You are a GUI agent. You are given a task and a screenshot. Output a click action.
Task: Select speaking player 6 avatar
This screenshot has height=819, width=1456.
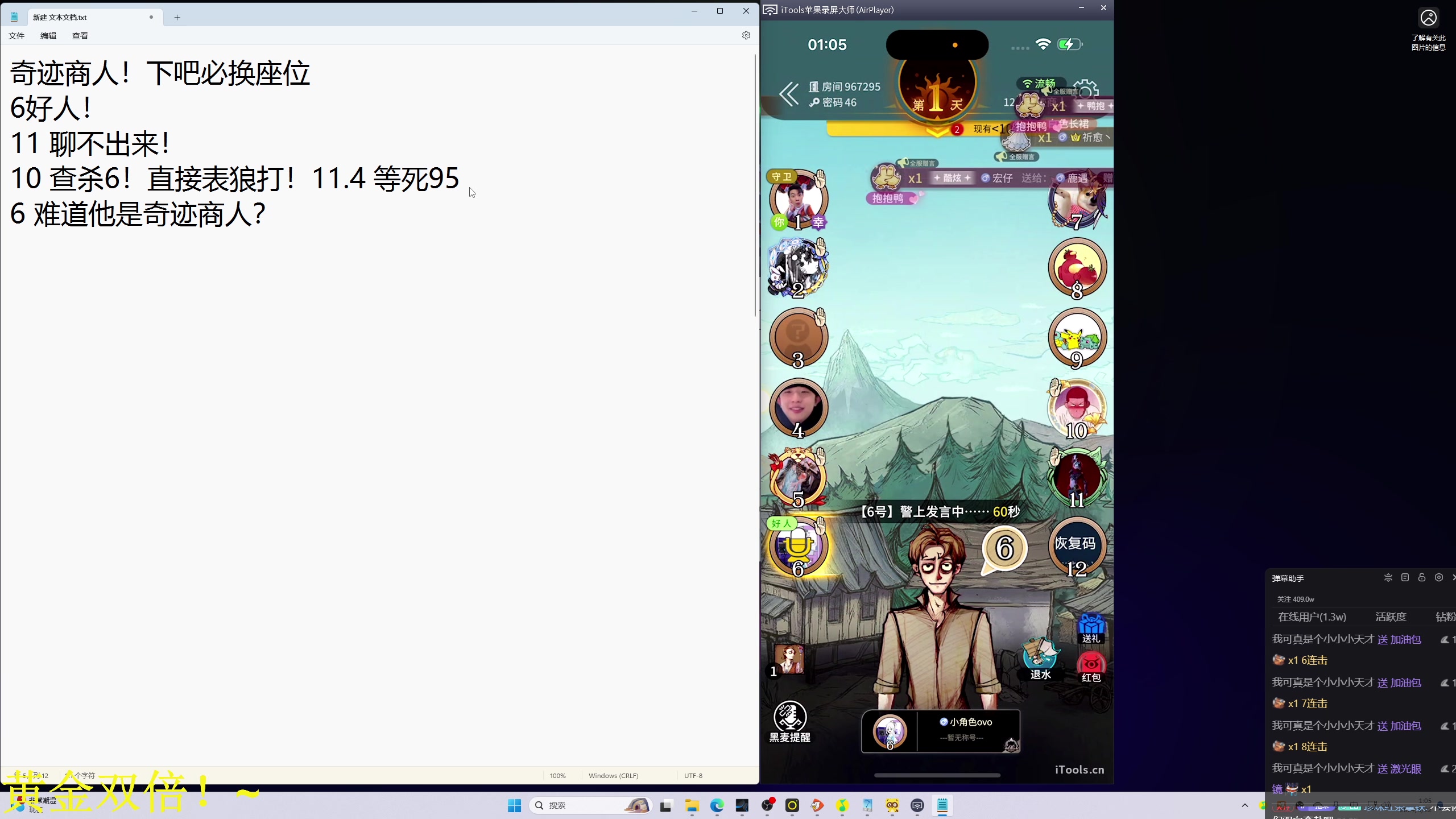798,547
